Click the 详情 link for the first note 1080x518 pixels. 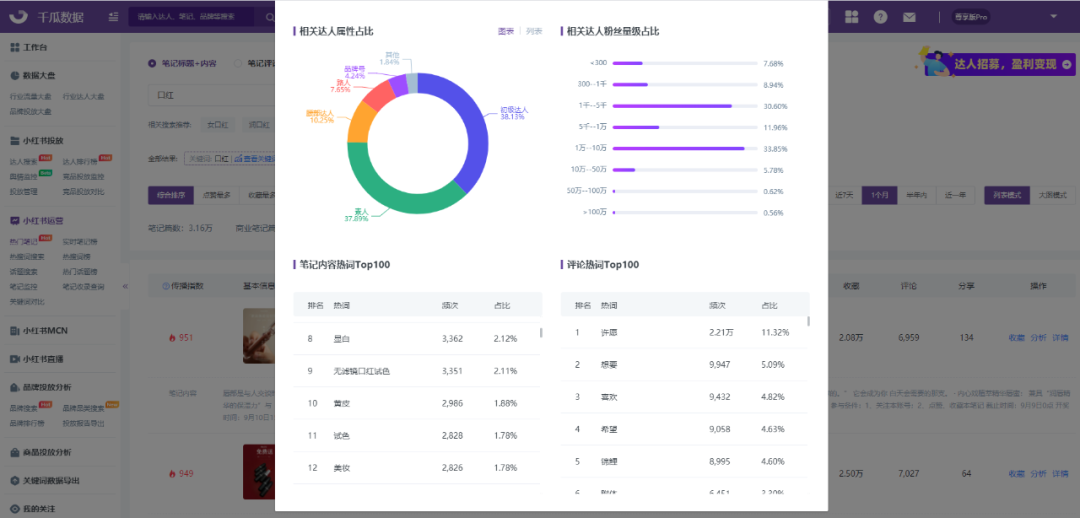[1060, 338]
